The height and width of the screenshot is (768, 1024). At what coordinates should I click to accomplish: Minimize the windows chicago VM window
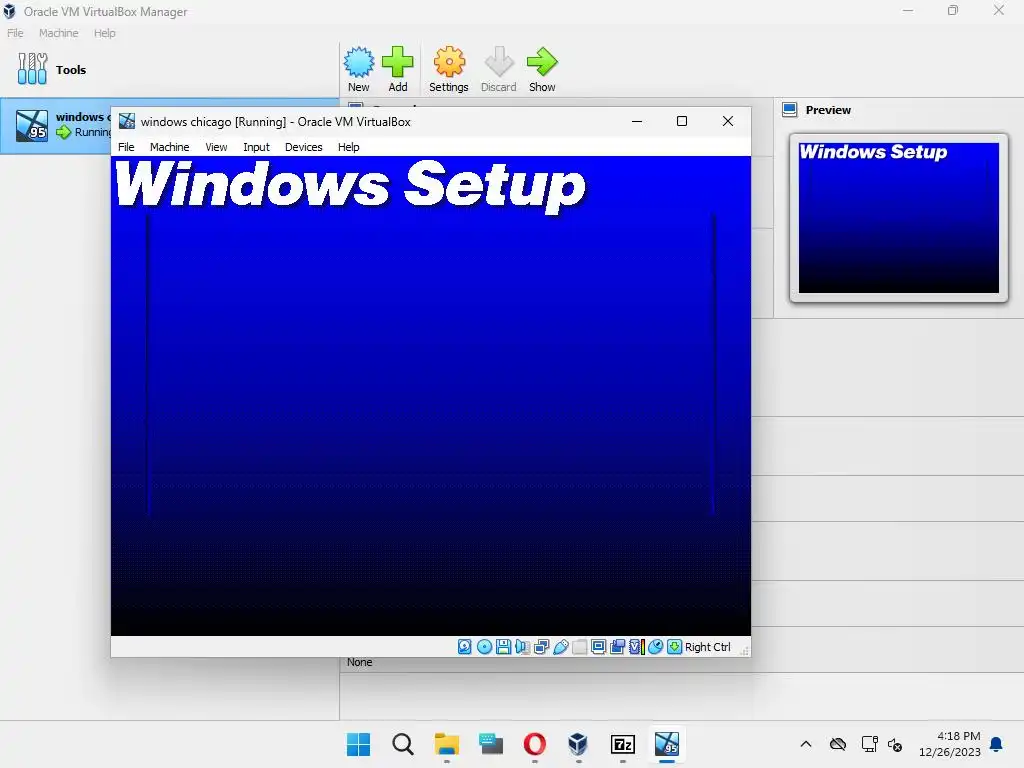click(637, 121)
